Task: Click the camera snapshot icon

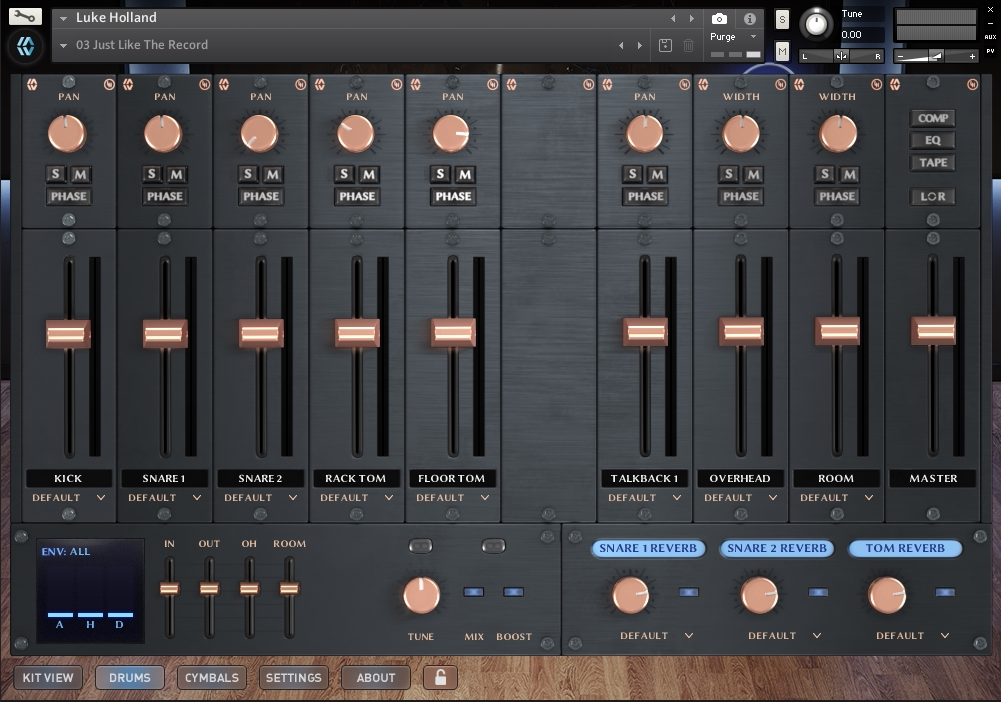Action: tap(719, 19)
